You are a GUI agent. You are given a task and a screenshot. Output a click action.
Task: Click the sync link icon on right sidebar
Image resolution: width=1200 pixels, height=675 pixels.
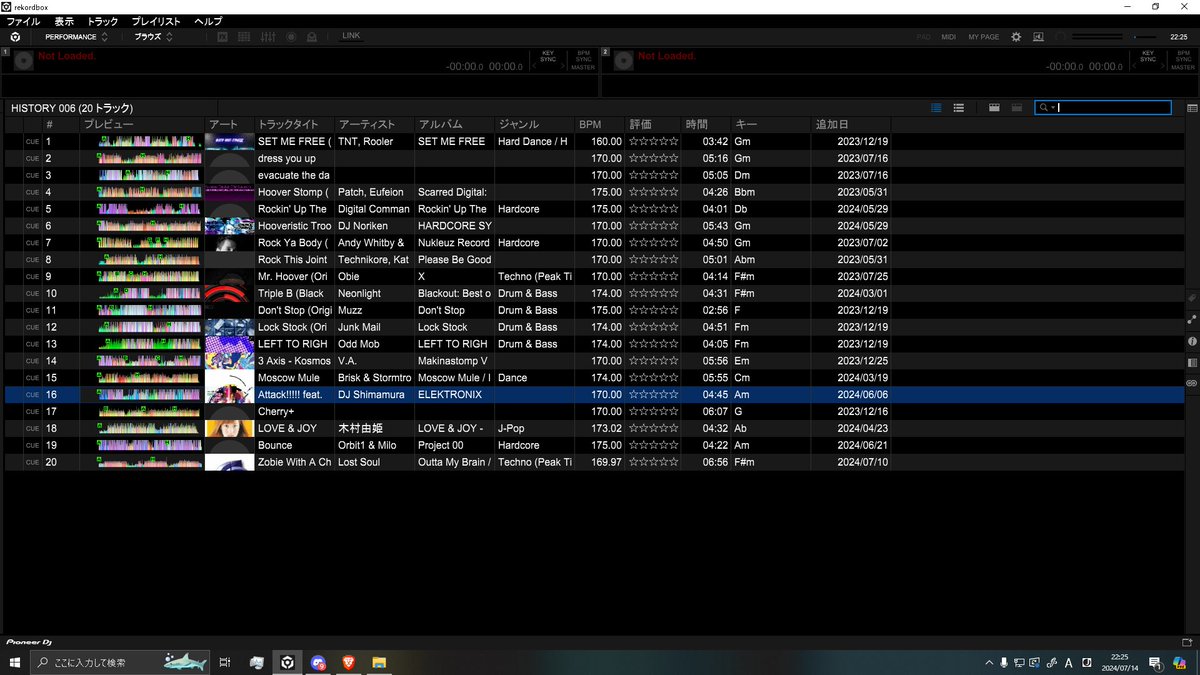coord(1192,383)
